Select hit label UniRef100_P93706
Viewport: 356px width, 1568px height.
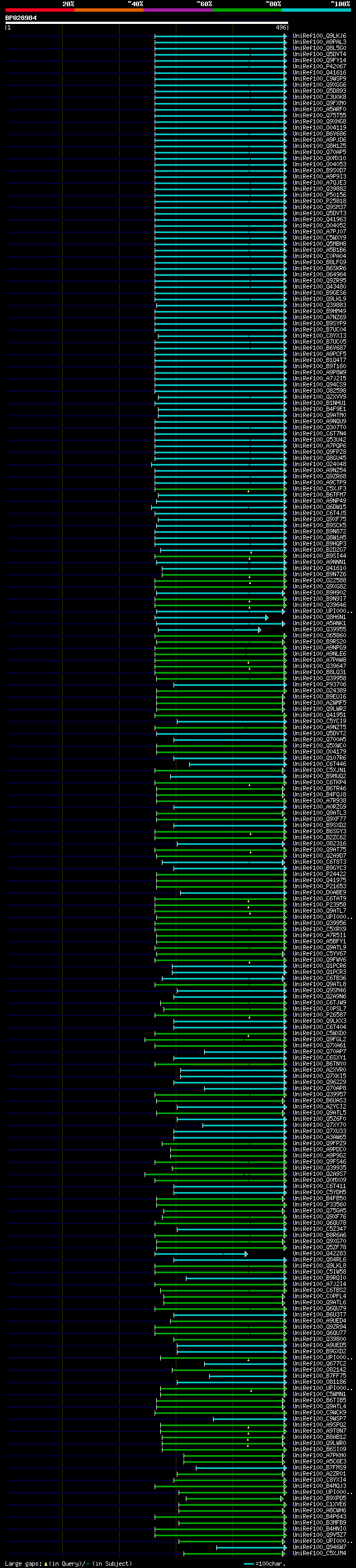point(319,685)
